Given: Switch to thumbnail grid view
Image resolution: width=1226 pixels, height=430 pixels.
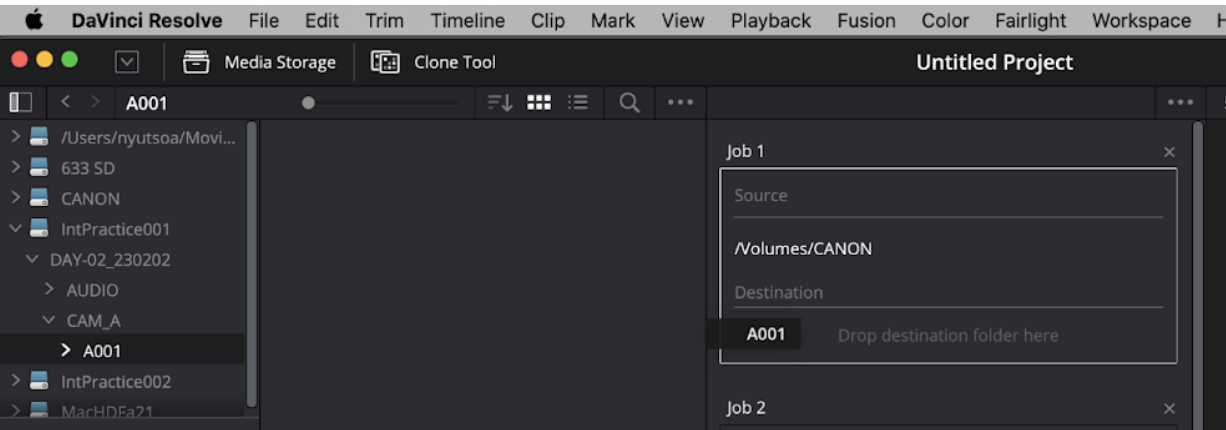Looking at the screenshot, I should click(x=539, y=102).
